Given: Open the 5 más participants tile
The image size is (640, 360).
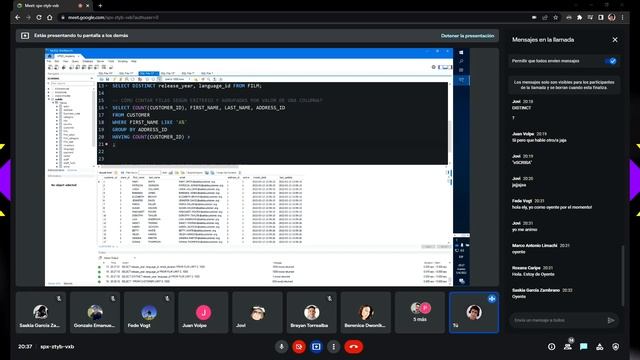Looking at the screenshot, I should [420, 312].
